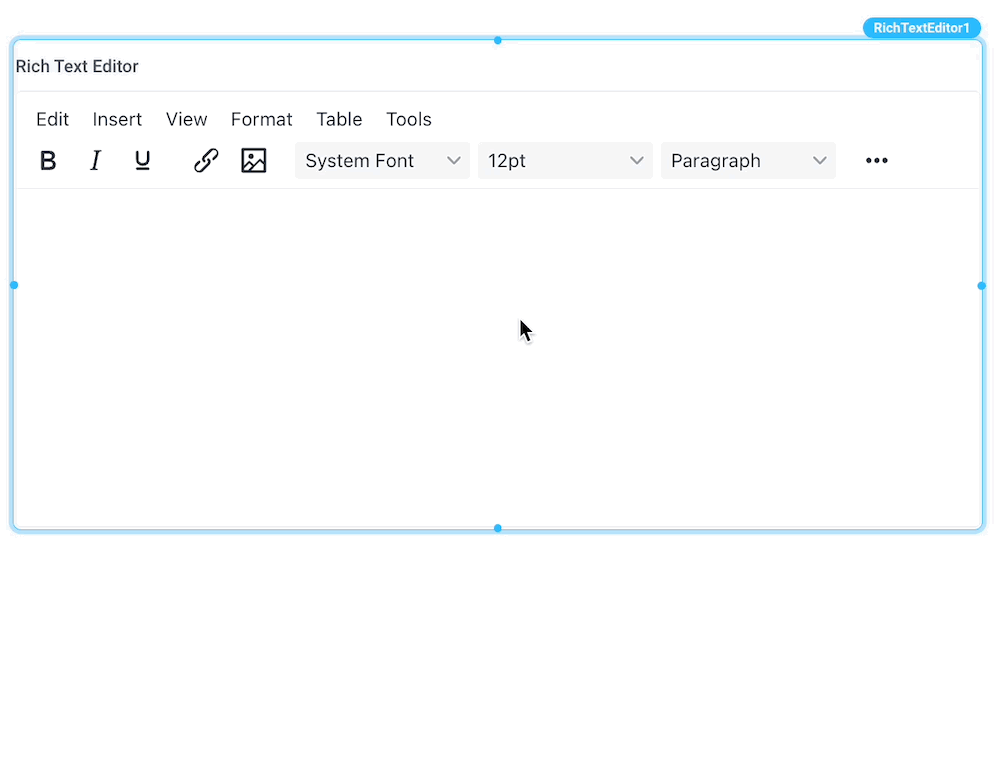Insert an image
This screenshot has height=759, width=1000.
click(254, 160)
